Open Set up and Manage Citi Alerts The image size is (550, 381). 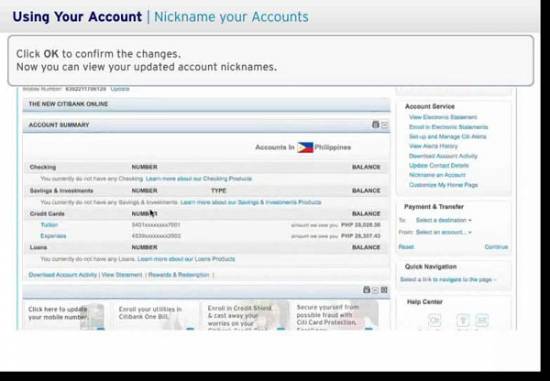448,136
